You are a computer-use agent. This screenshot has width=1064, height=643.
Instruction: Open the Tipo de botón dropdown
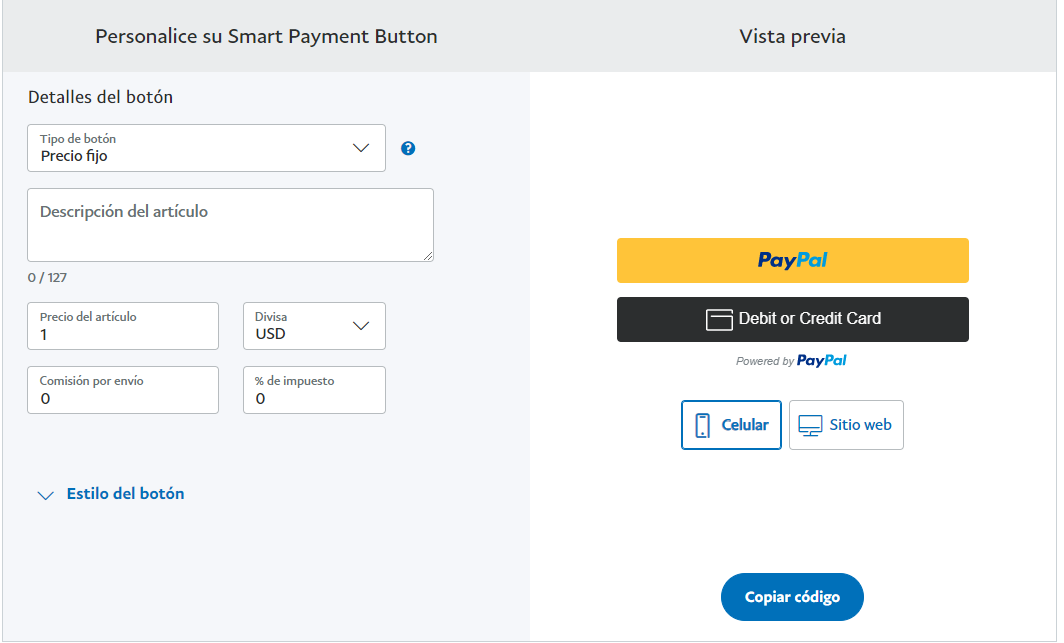coord(206,148)
